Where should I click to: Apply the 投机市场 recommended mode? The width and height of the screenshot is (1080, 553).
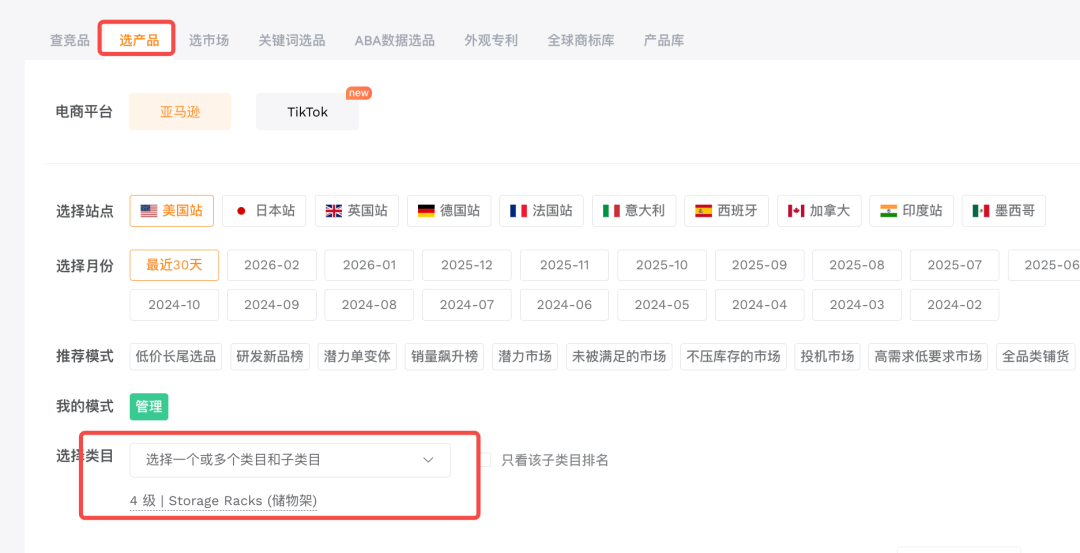coord(827,357)
